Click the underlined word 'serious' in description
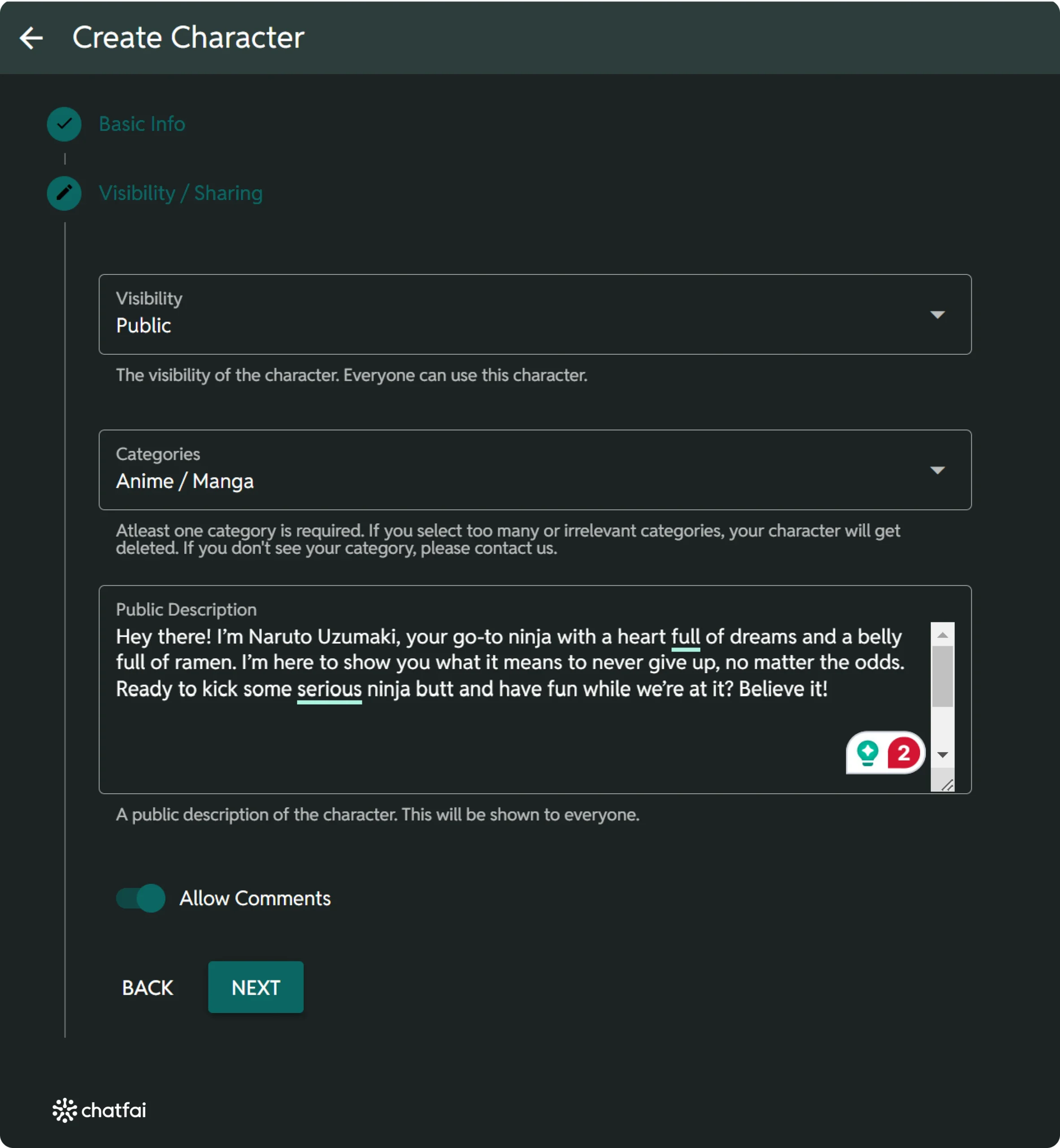 coord(329,689)
